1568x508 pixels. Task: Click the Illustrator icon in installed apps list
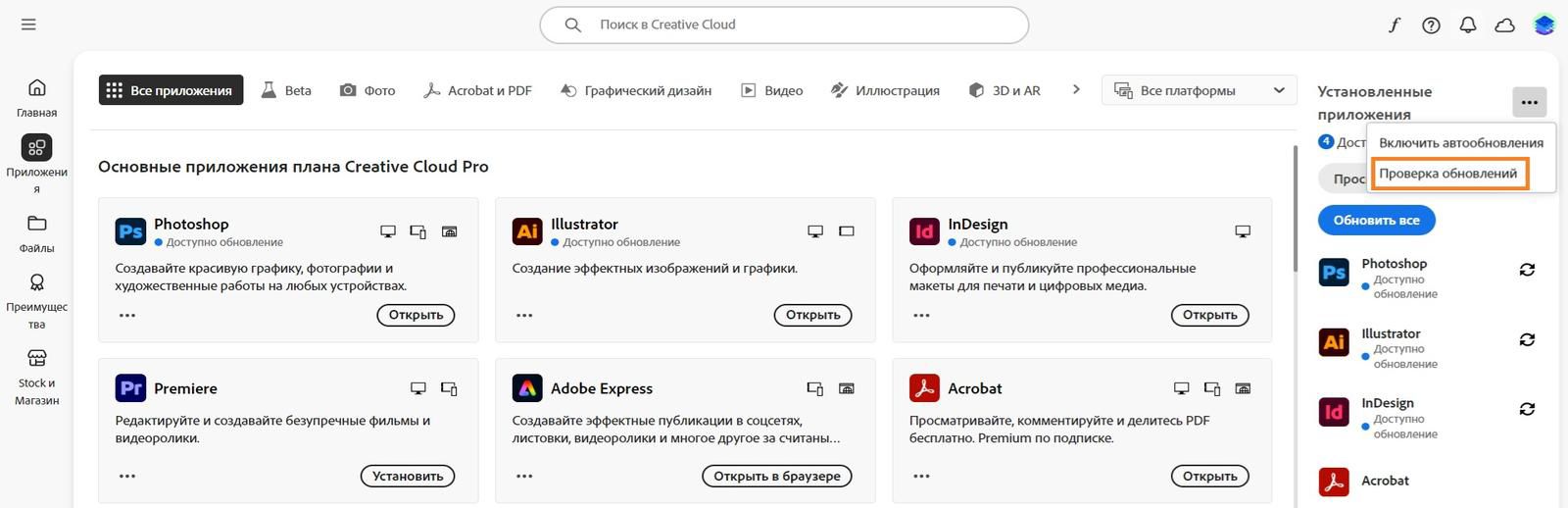(1334, 342)
